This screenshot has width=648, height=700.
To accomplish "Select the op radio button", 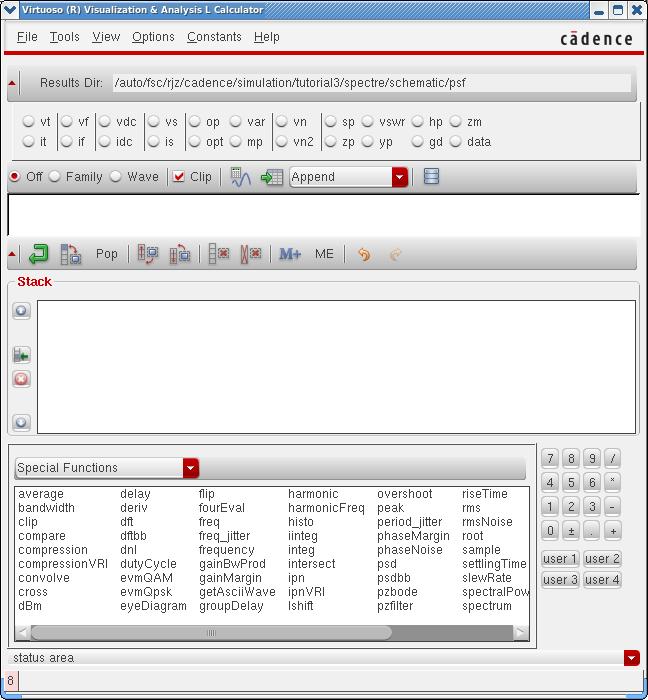I will pyautogui.click(x=195, y=121).
